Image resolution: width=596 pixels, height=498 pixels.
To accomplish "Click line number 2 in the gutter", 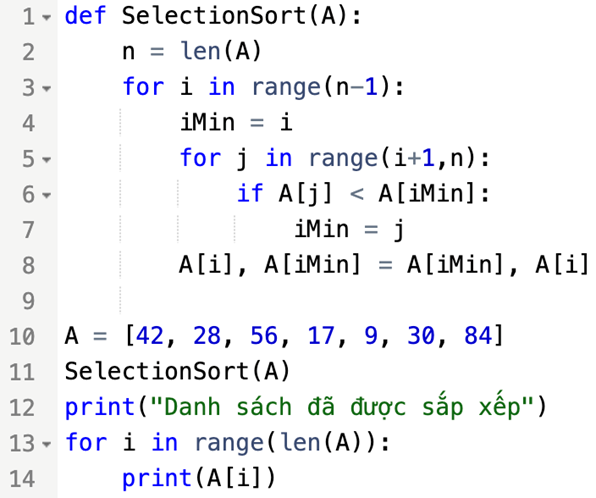I will click(29, 52).
